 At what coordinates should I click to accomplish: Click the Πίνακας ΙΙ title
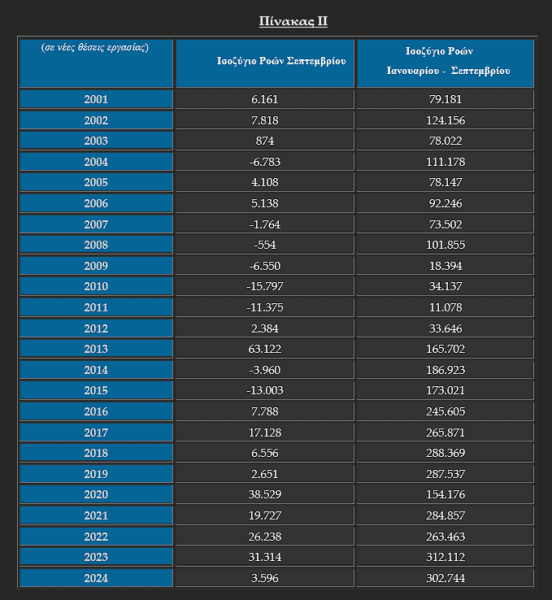point(293,21)
